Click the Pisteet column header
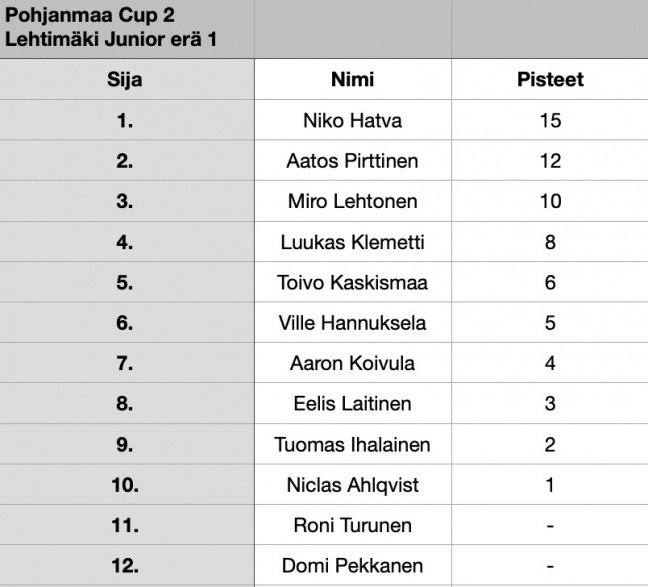This screenshot has width=648, height=587. (x=550, y=79)
